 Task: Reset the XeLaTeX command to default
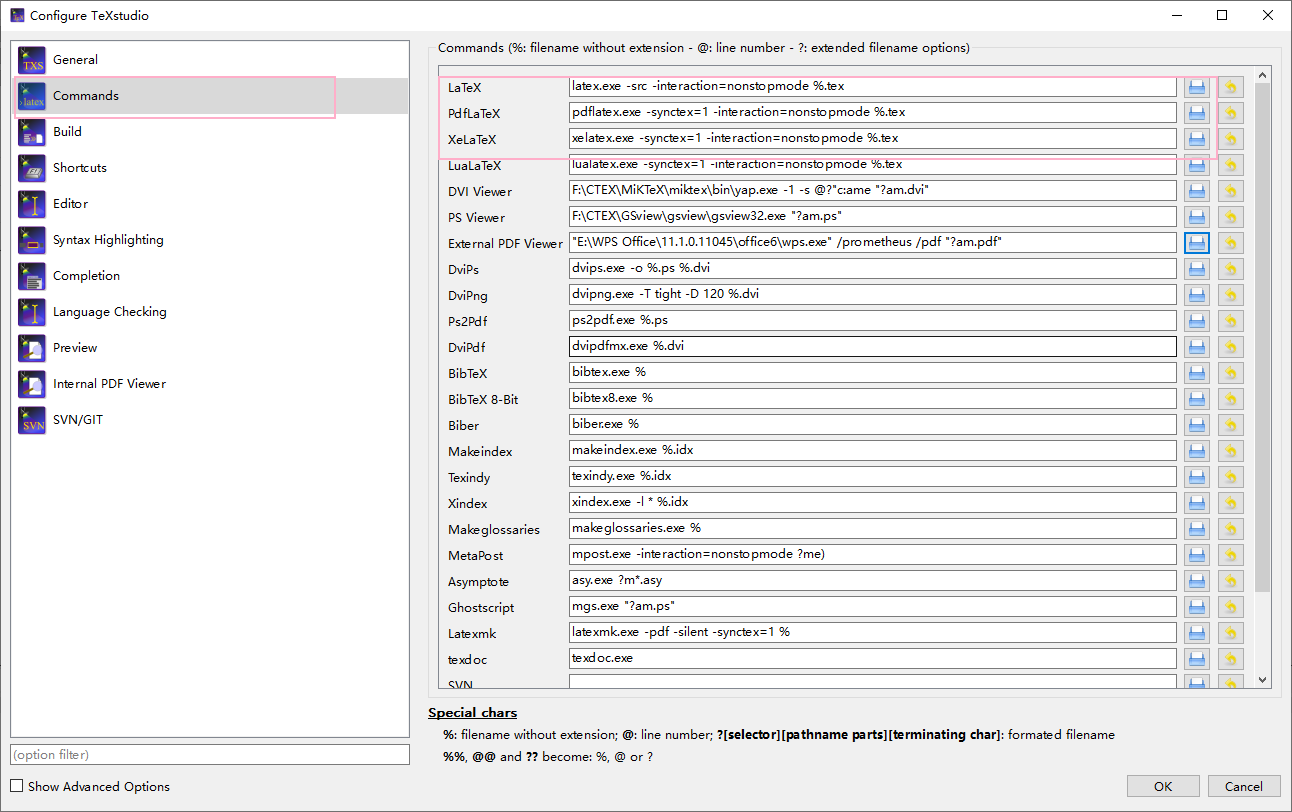tap(1231, 139)
